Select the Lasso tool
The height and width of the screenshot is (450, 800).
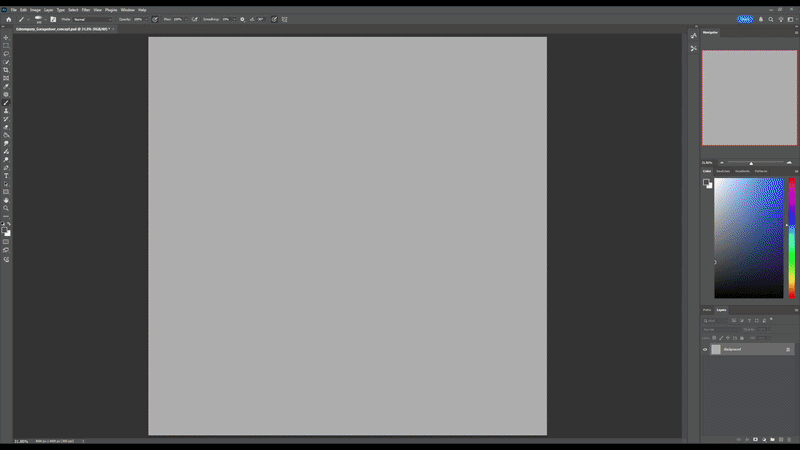coord(6,54)
